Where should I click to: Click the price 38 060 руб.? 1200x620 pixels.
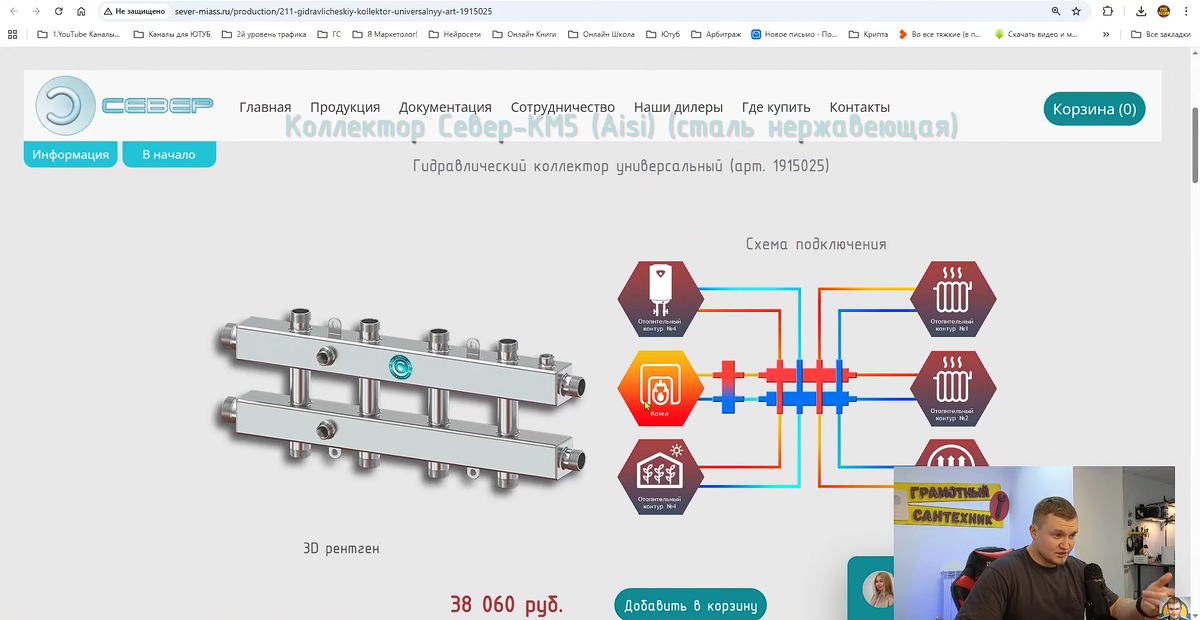coord(506,604)
